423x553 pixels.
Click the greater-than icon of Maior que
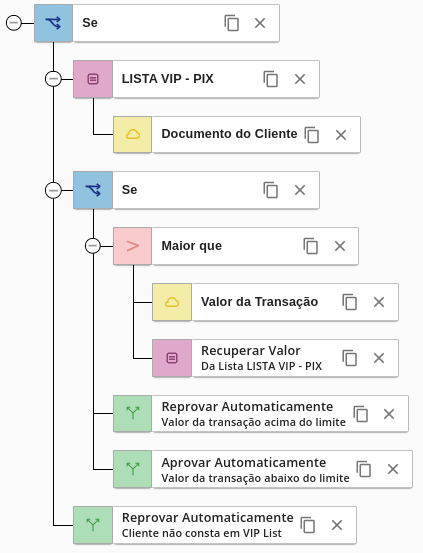[x=133, y=246]
